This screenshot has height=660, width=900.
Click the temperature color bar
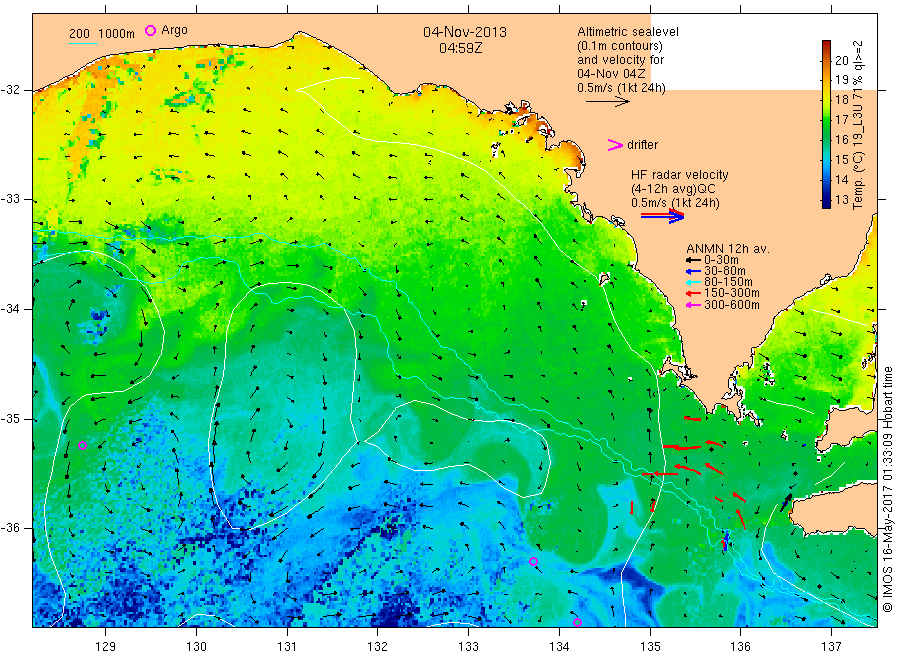coord(826,124)
